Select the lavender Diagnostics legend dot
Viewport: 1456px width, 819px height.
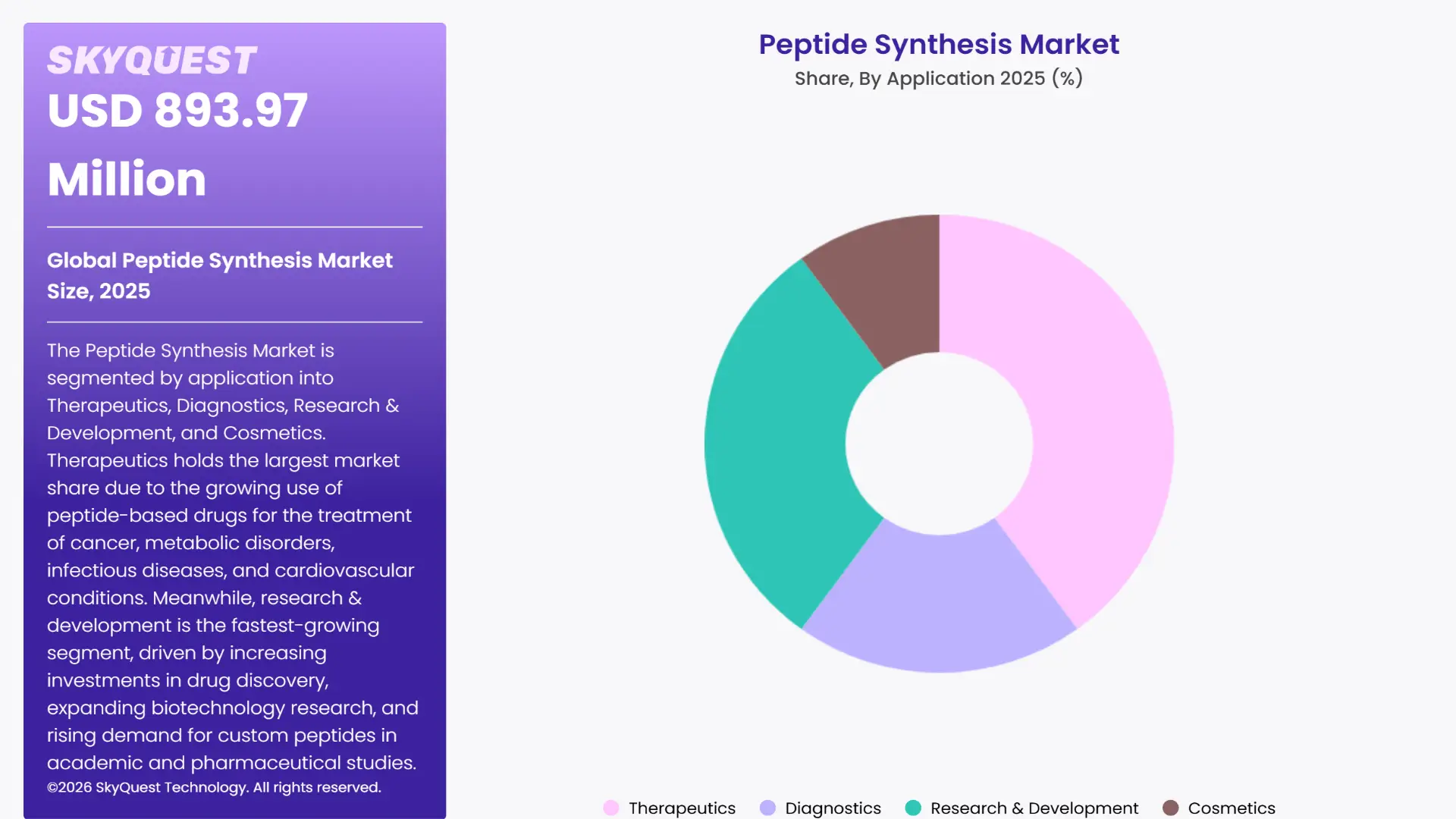point(767,808)
